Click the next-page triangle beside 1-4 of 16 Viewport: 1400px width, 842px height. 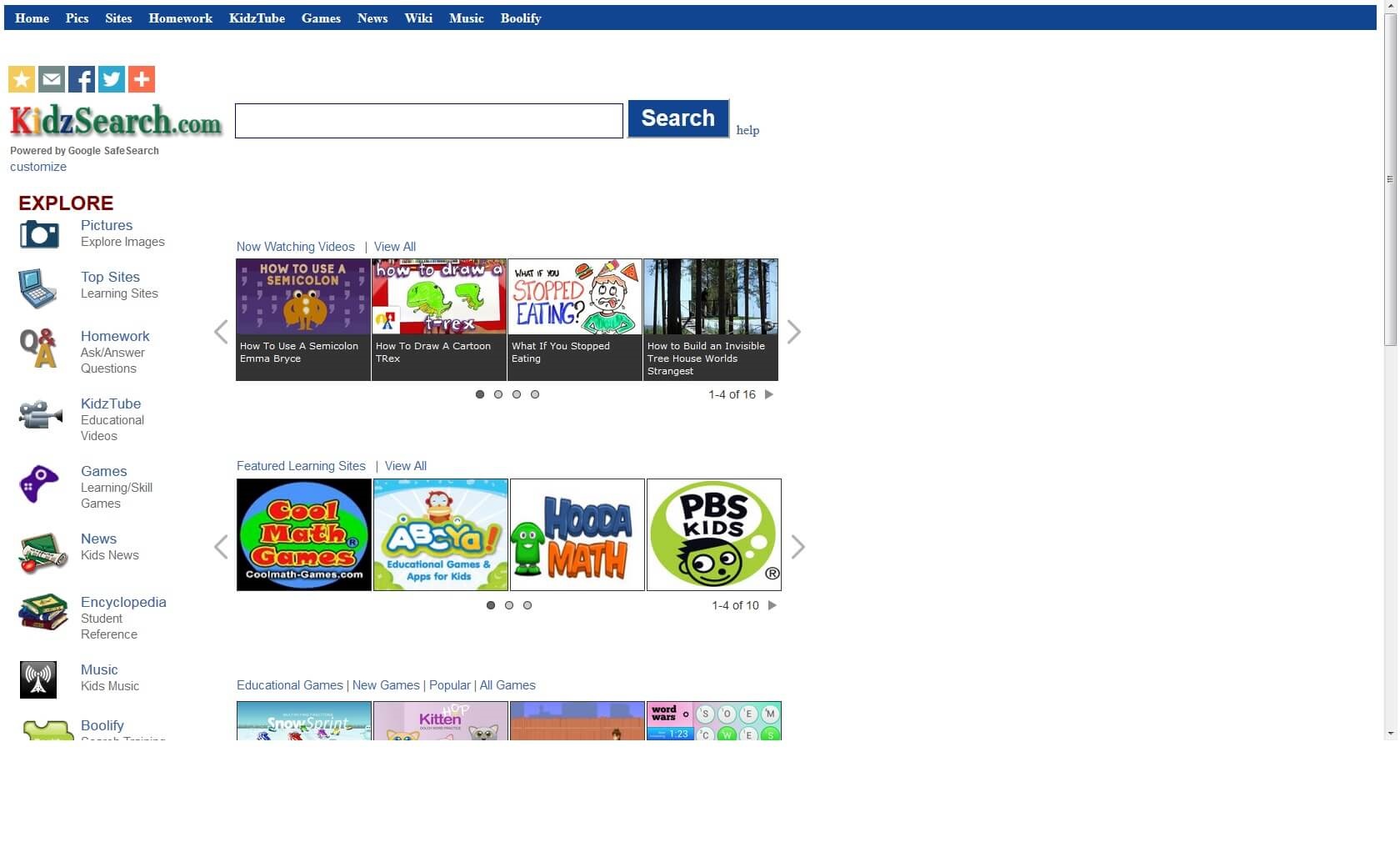click(x=769, y=394)
